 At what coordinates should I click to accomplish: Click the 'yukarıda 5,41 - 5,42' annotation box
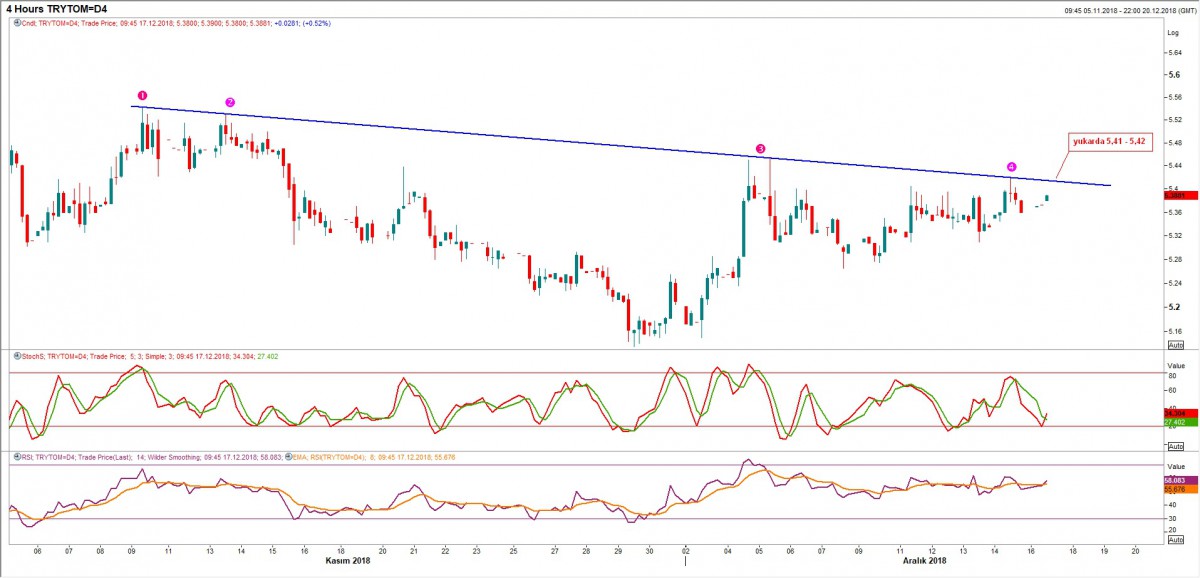pyautogui.click(x=1111, y=142)
